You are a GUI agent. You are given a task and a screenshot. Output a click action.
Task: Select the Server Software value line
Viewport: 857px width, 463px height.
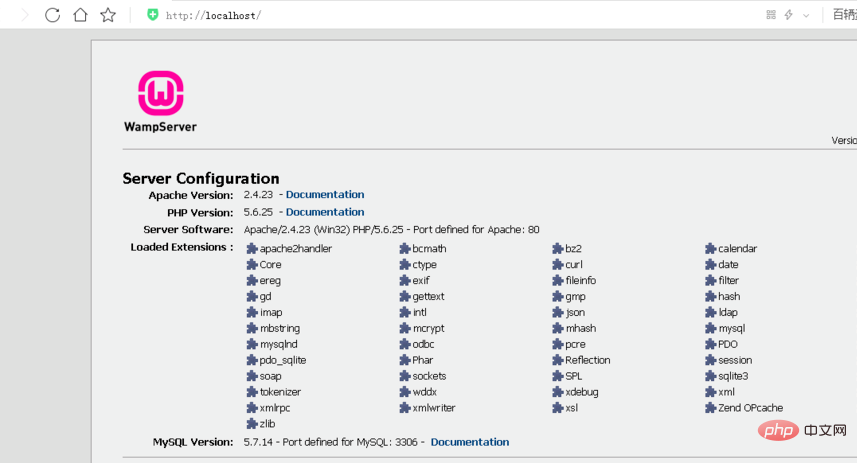tap(391, 230)
